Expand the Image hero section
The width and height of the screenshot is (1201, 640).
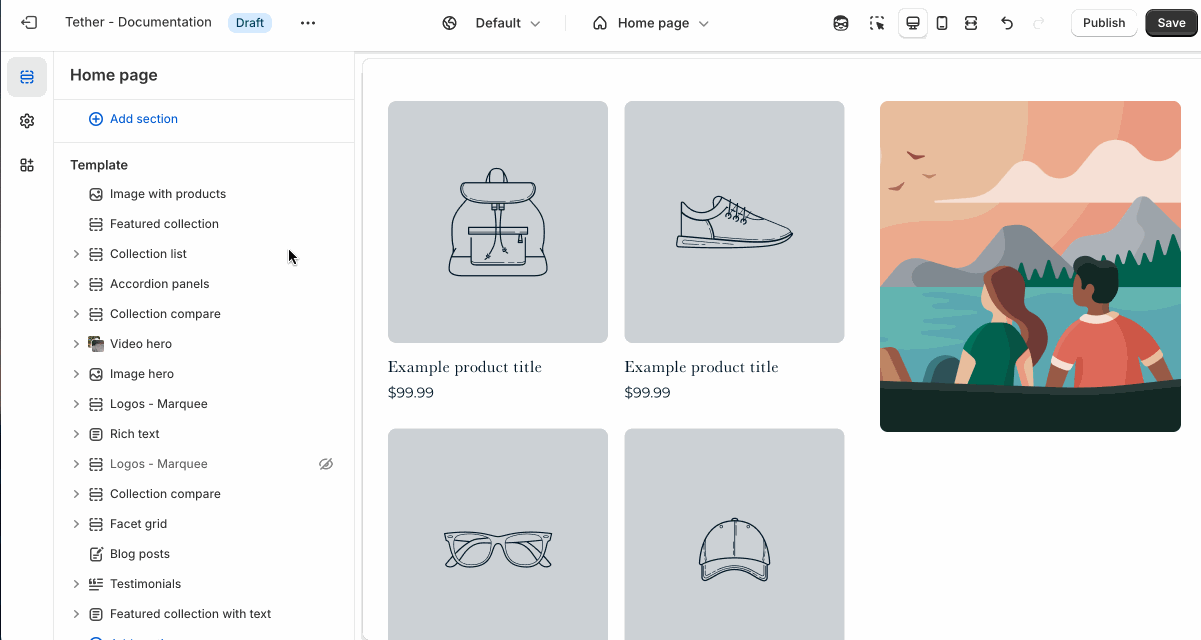pos(76,374)
